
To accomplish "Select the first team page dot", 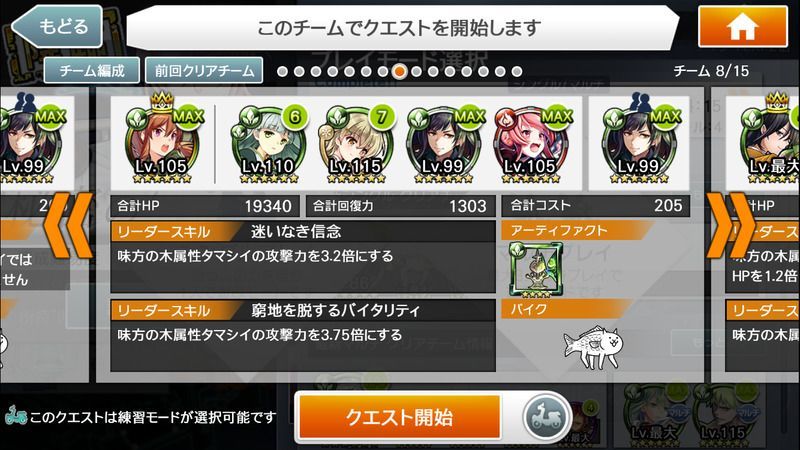I will pyautogui.click(x=282, y=71).
